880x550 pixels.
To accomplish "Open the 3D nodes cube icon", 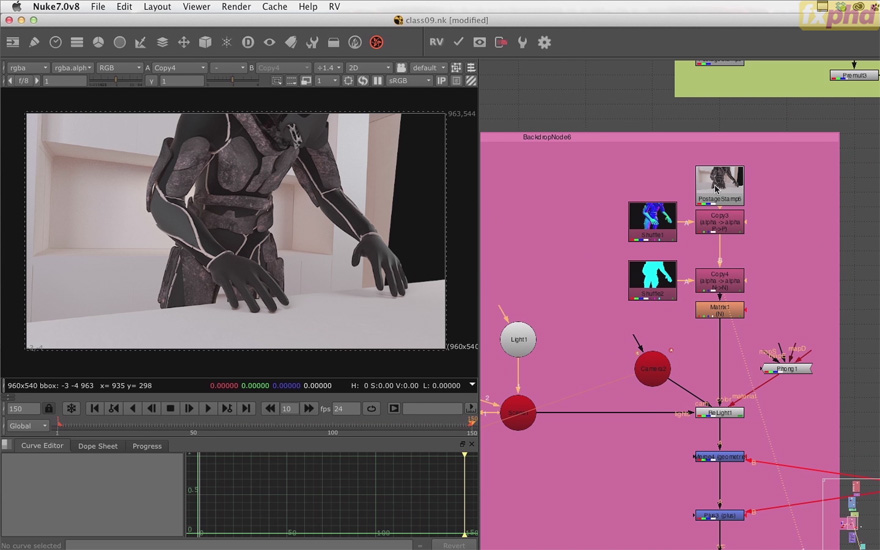I will (x=205, y=42).
